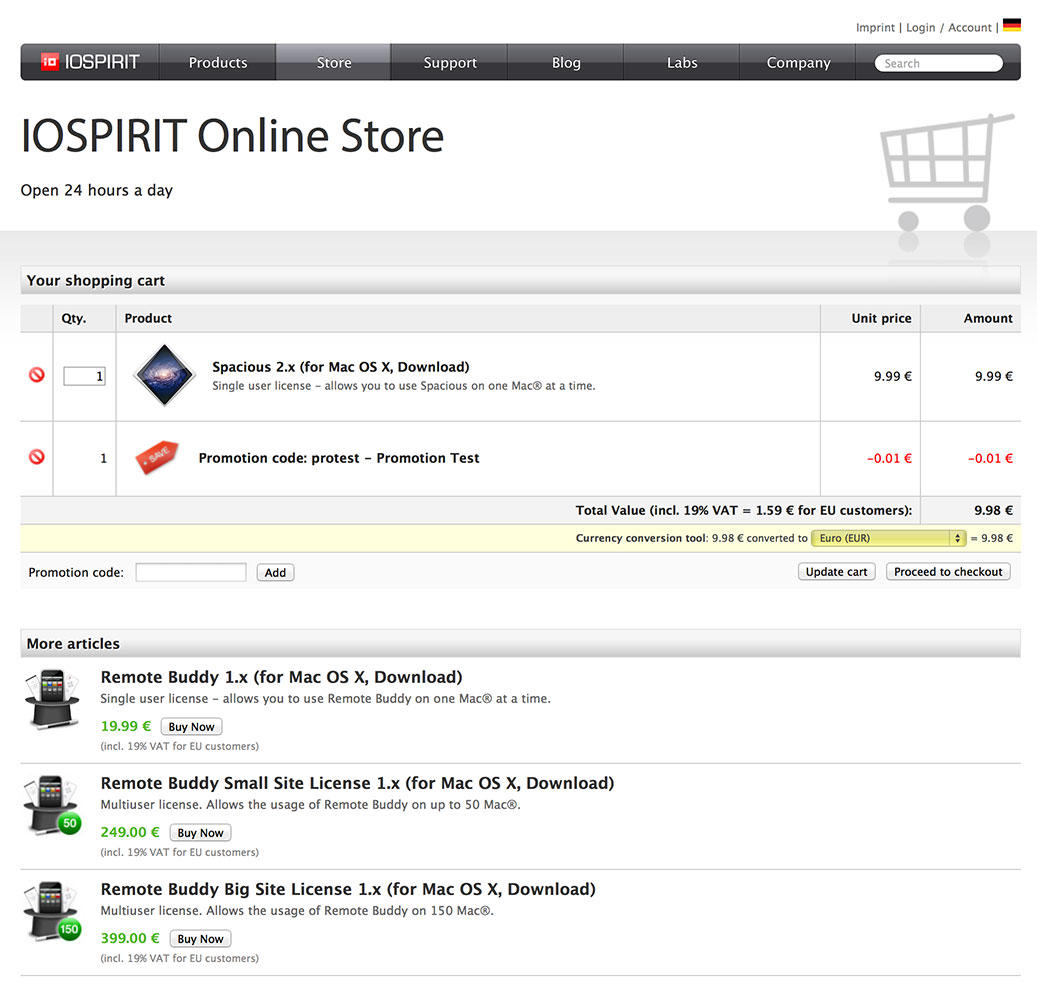Focus the Search field in navigation bar
Viewport: 1037px width, 994px height.
938,63
